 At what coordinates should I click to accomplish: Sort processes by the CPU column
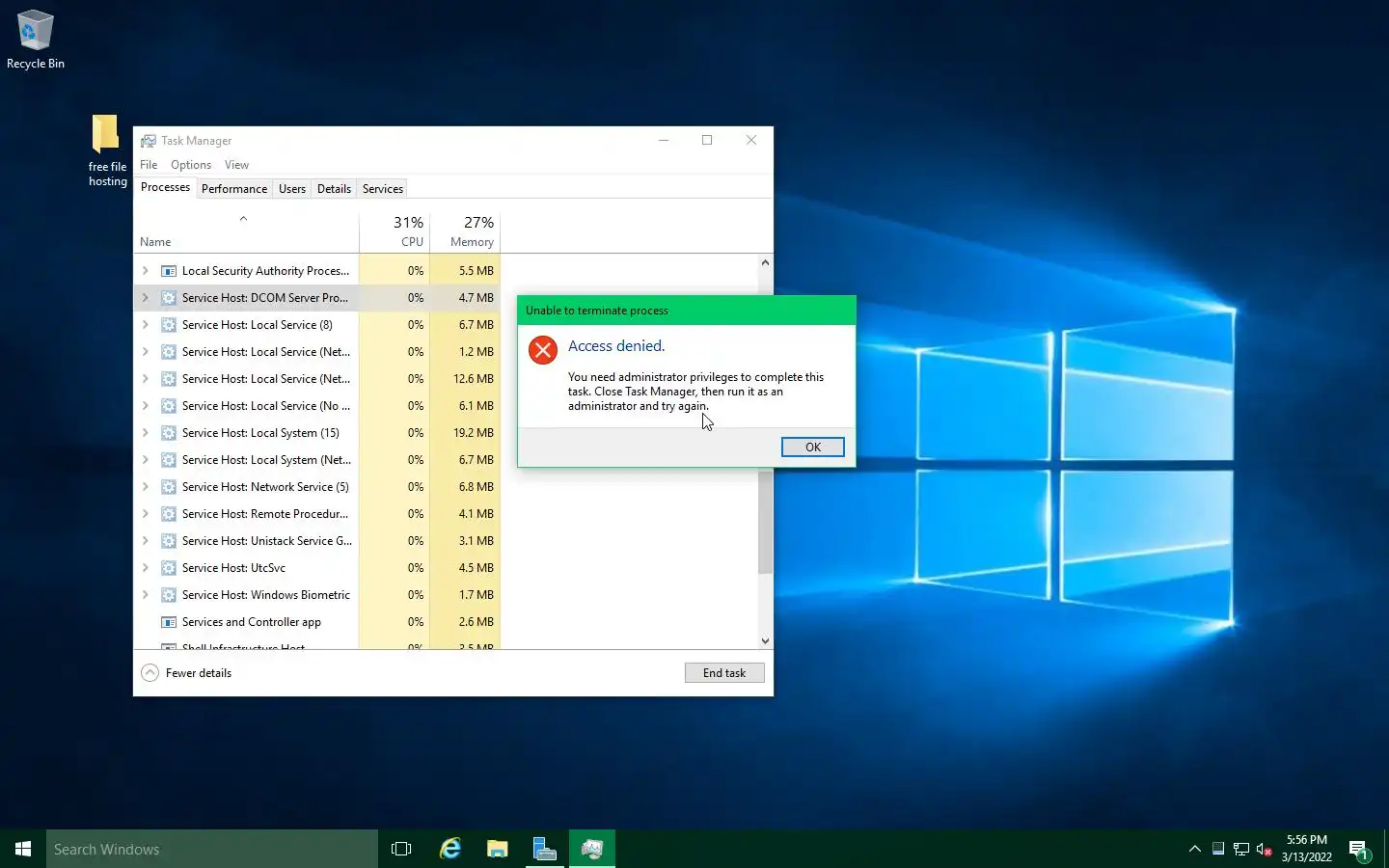pyautogui.click(x=395, y=231)
